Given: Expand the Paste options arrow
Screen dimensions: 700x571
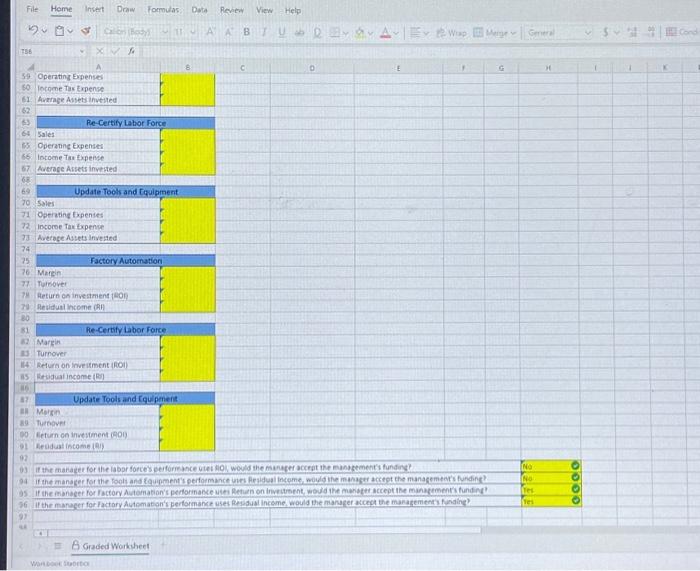Looking at the screenshot, I should tap(70, 31).
